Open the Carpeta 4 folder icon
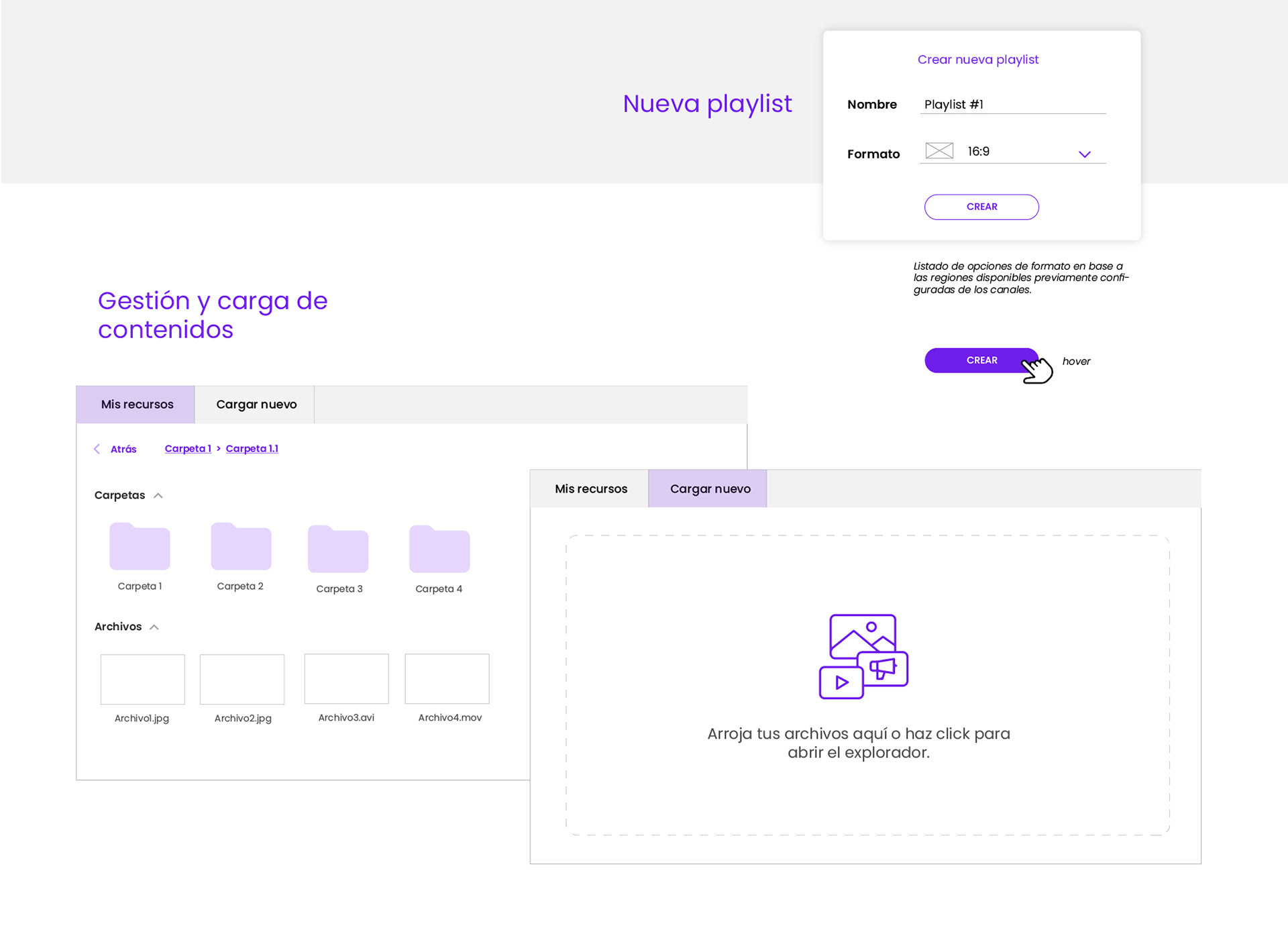This screenshot has height=932, width=1288. tap(439, 550)
